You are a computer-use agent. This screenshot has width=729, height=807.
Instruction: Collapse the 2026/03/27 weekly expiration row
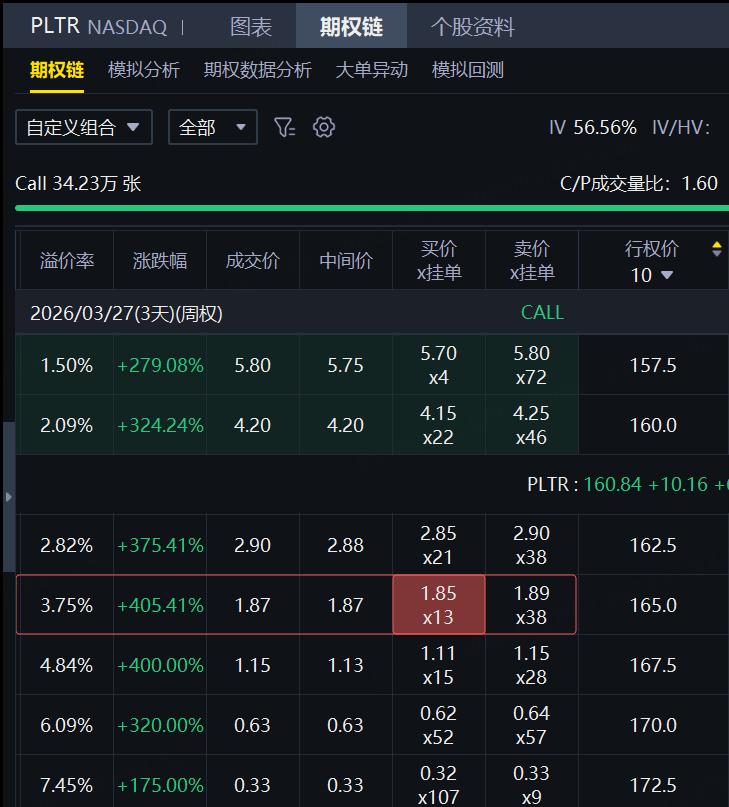(x=126, y=313)
